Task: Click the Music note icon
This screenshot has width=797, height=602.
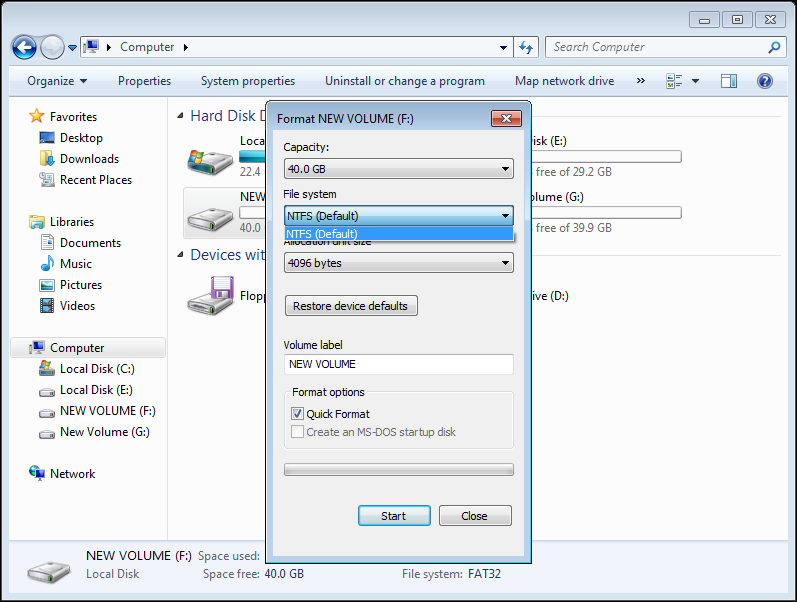Action: point(47,263)
